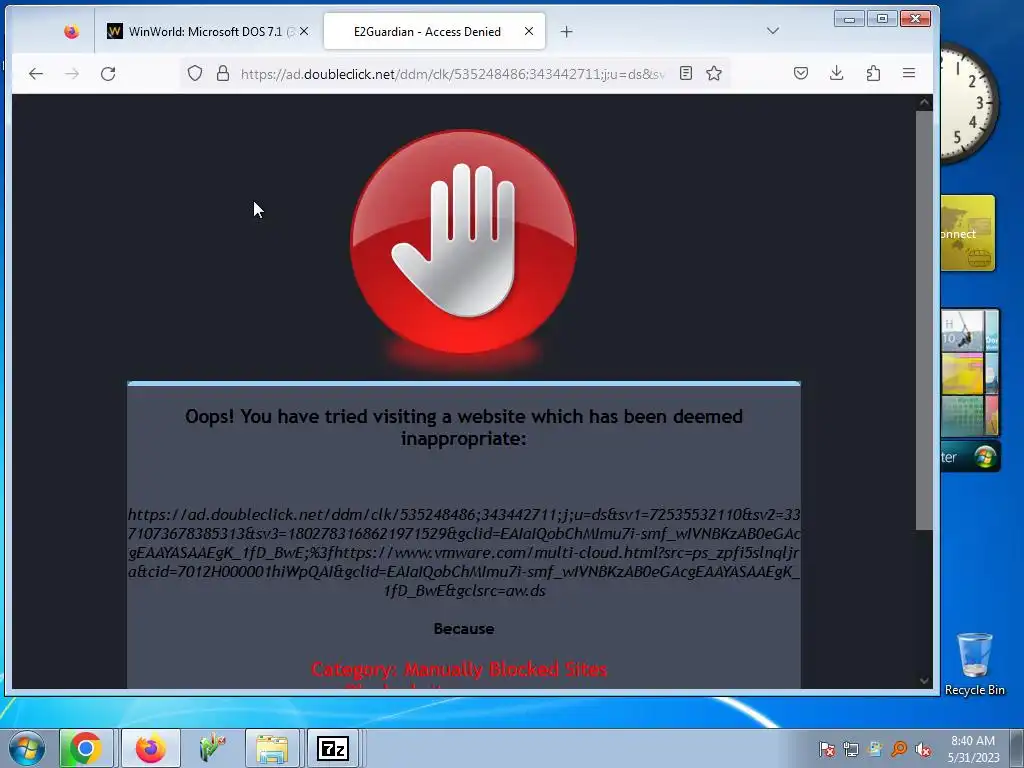Click the Firefox View icon in the tab strip
Image resolution: width=1024 pixels, height=768 pixels.
click(x=71, y=31)
